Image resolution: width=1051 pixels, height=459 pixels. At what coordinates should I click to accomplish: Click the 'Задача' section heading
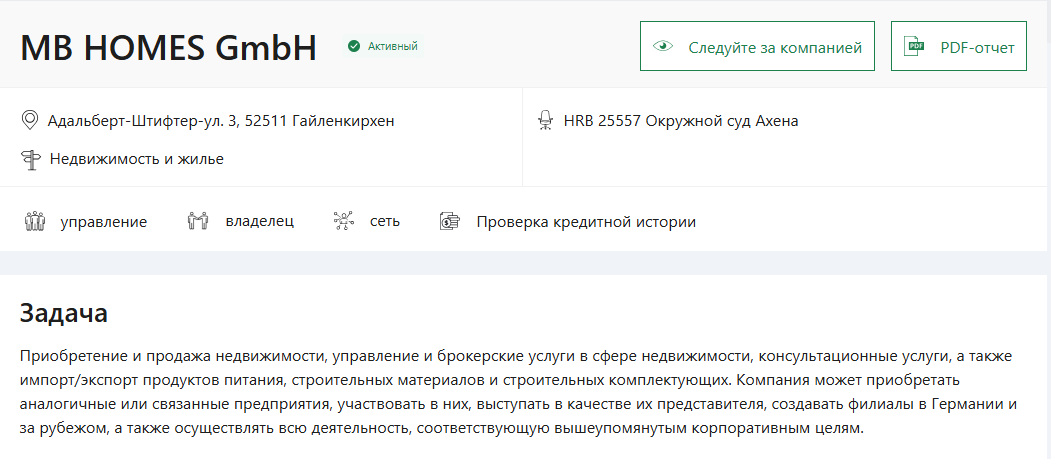point(64,314)
